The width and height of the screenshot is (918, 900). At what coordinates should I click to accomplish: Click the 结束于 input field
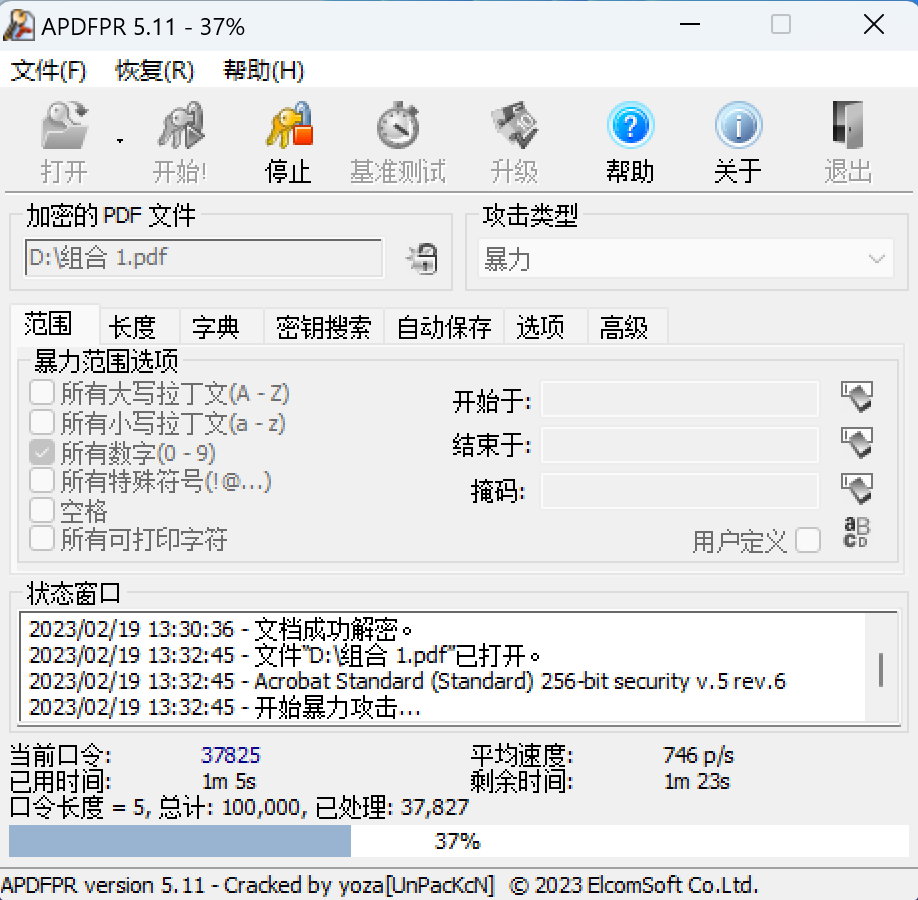(x=680, y=445)
